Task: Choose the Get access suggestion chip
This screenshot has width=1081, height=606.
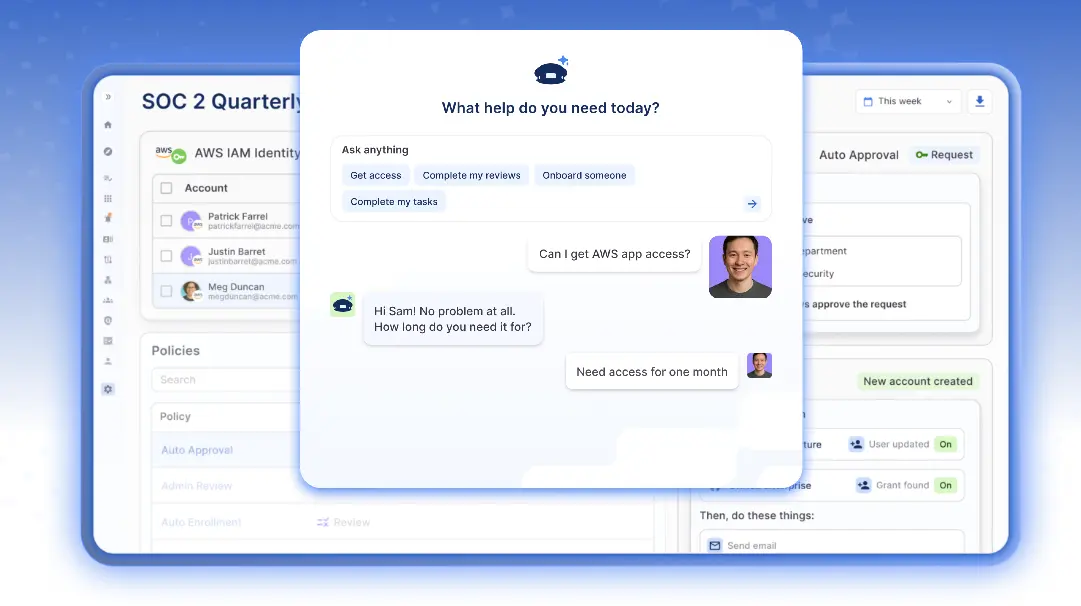Action: point(376,176)
